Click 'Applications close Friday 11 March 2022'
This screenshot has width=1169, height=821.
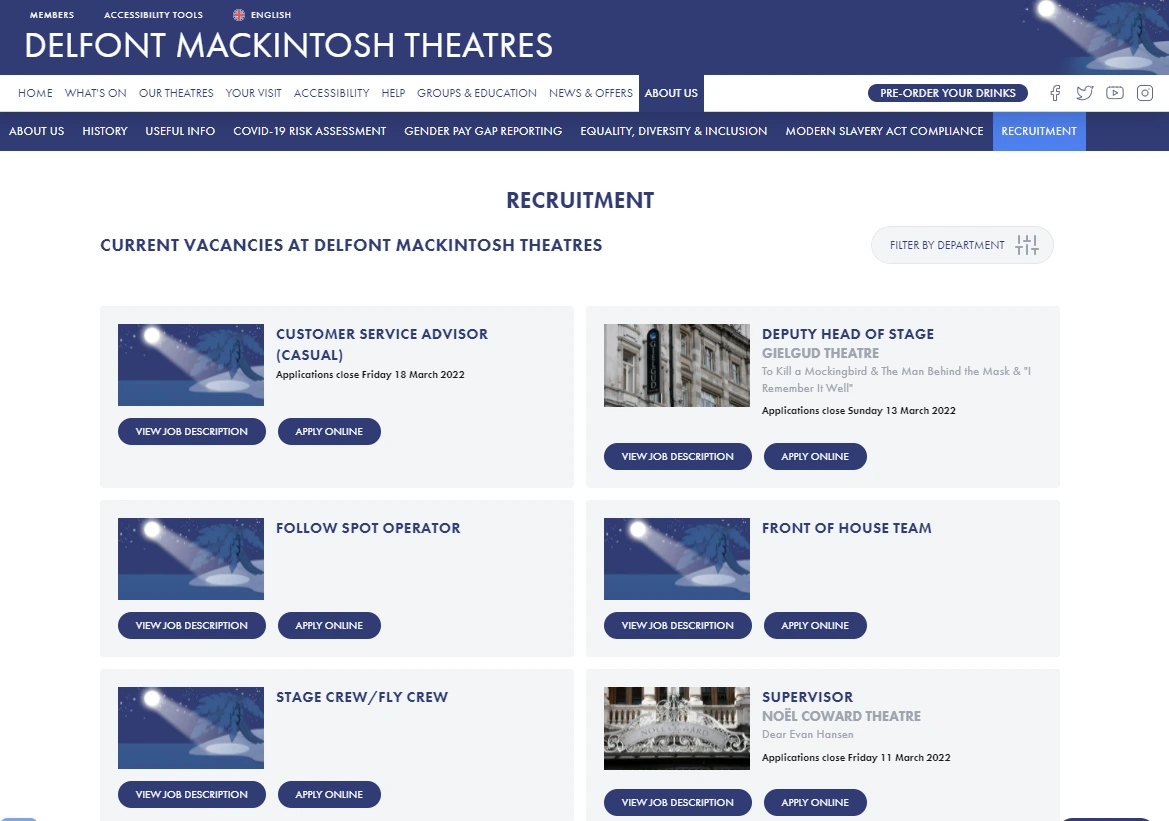[x=856, y=758]
